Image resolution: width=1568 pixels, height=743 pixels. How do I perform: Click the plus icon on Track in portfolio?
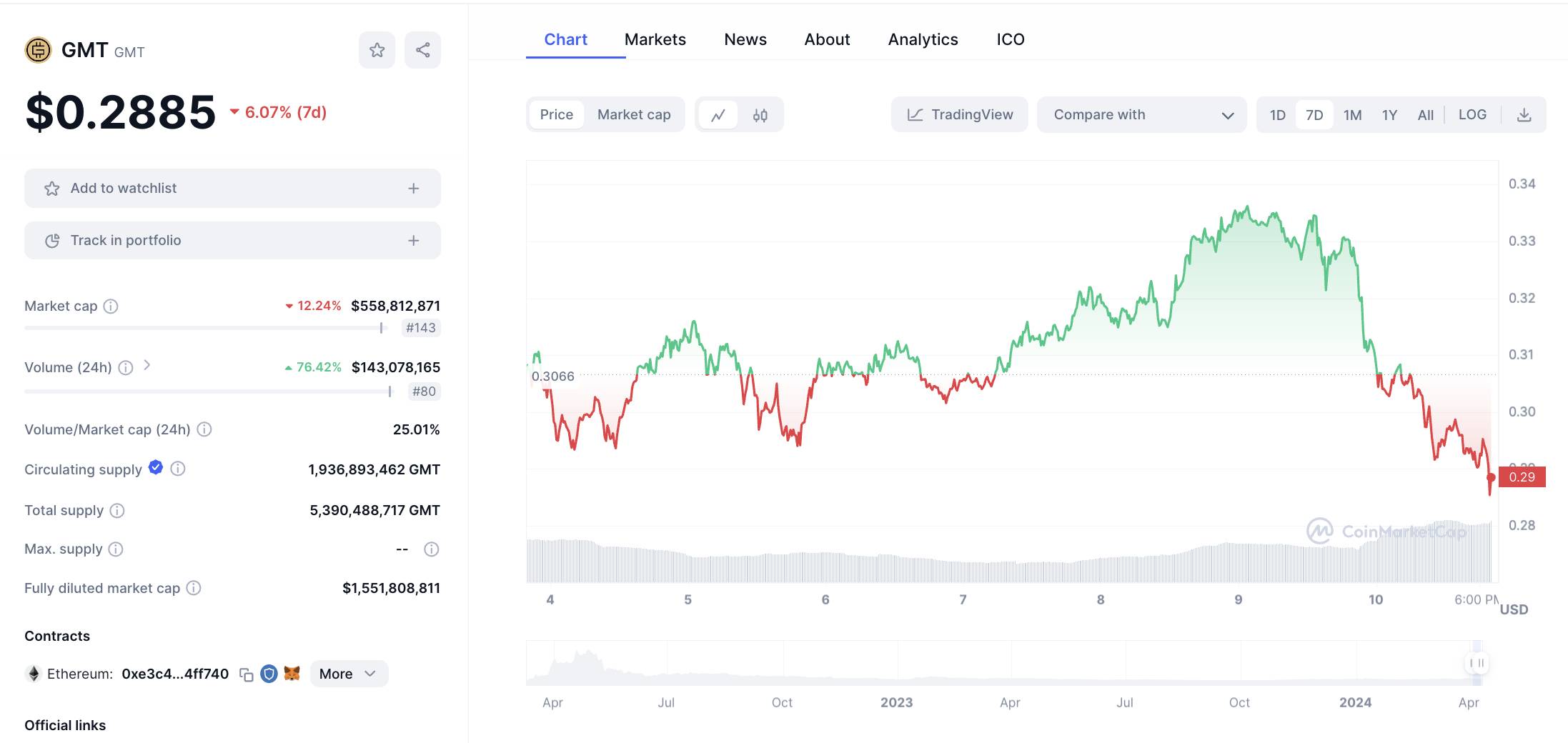click(x=413, y=241)
